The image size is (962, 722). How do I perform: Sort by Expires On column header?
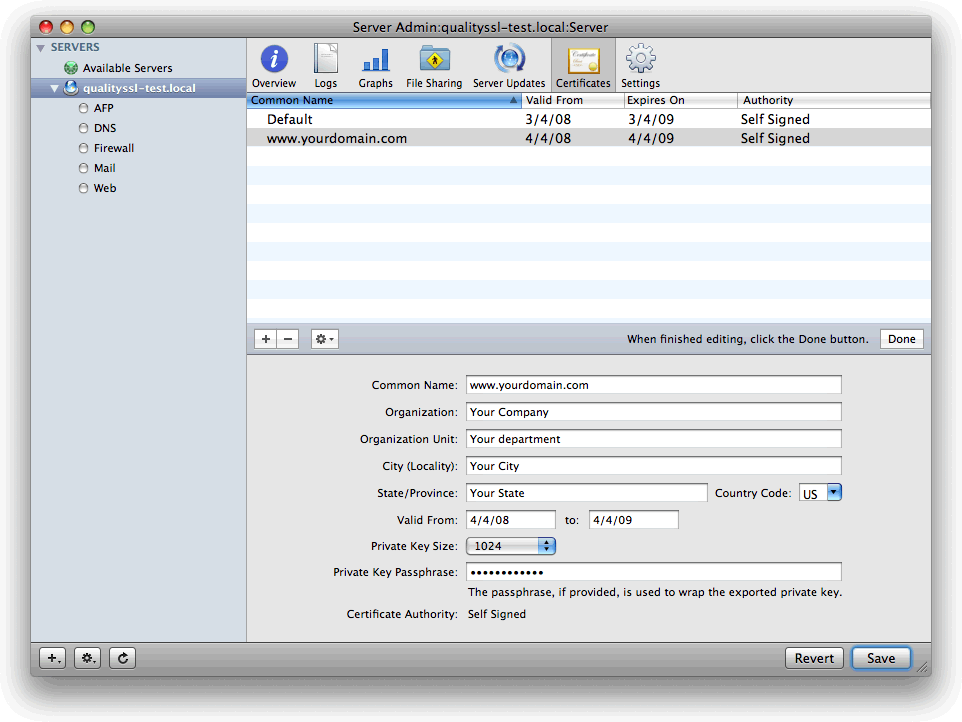pos(680,100)
